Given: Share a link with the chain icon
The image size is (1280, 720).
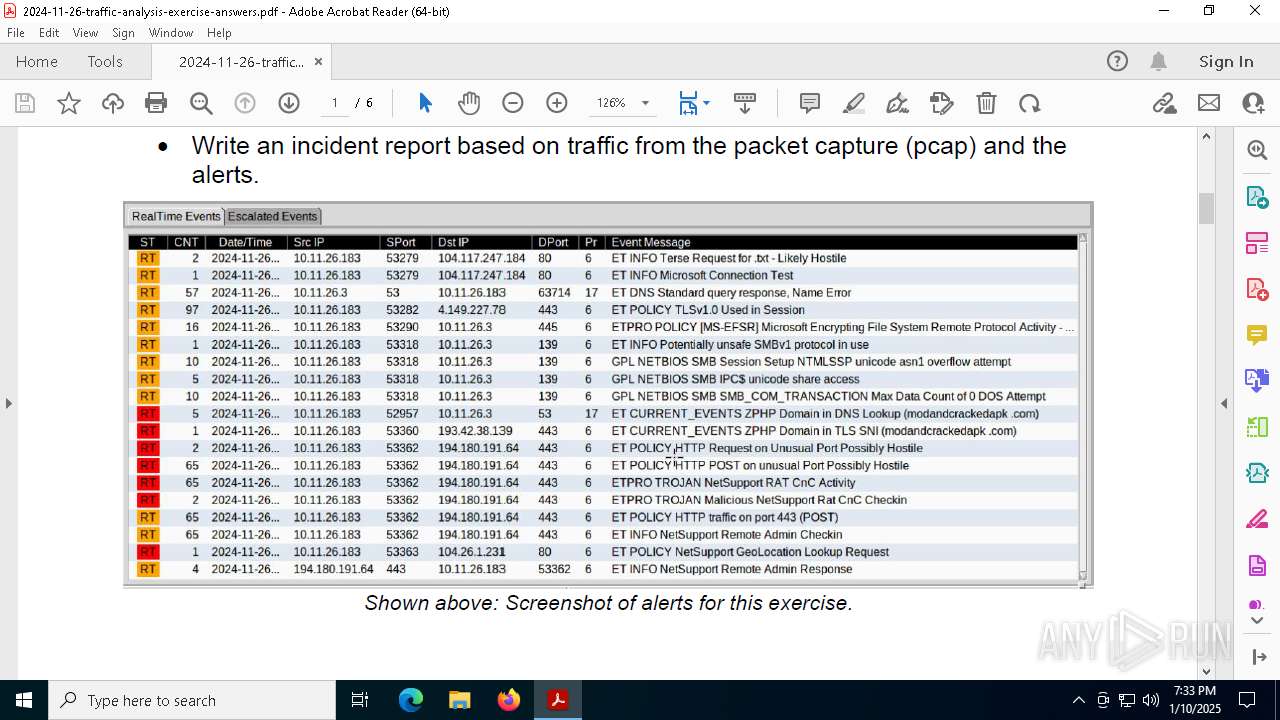Looking at the screenshot, I should (x=1164, y=103).
